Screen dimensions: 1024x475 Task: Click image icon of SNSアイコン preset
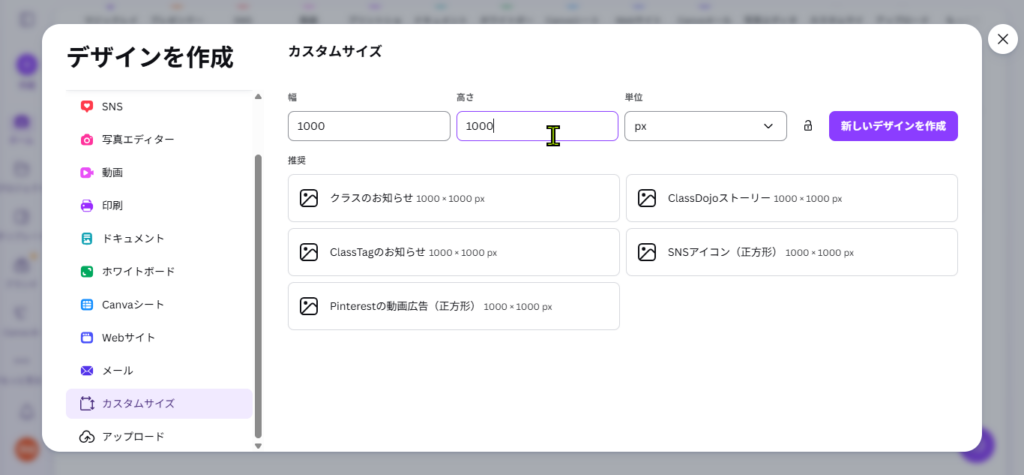(x=647, y=252)
